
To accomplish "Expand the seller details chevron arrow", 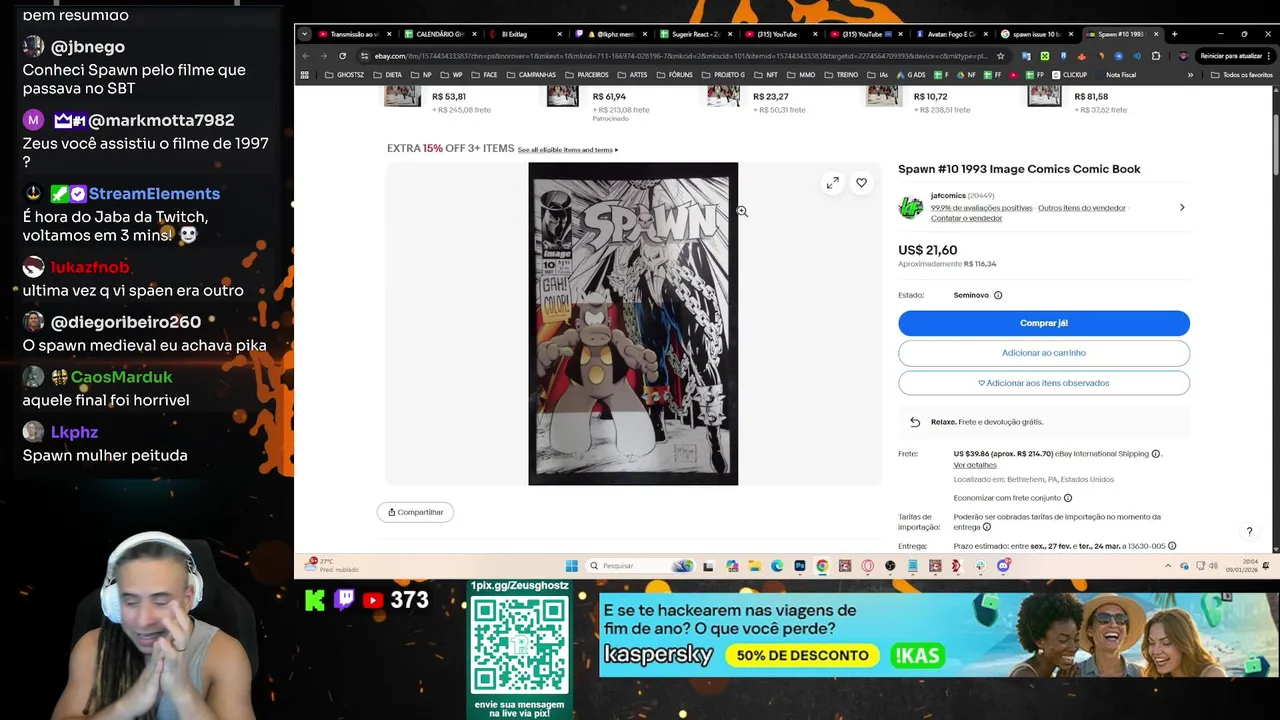I will click(1182, 208).
